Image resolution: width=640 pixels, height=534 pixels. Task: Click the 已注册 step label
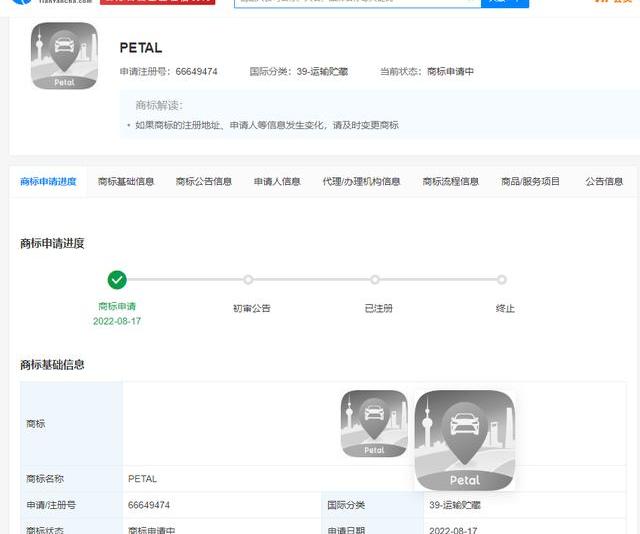pos(379,308)
